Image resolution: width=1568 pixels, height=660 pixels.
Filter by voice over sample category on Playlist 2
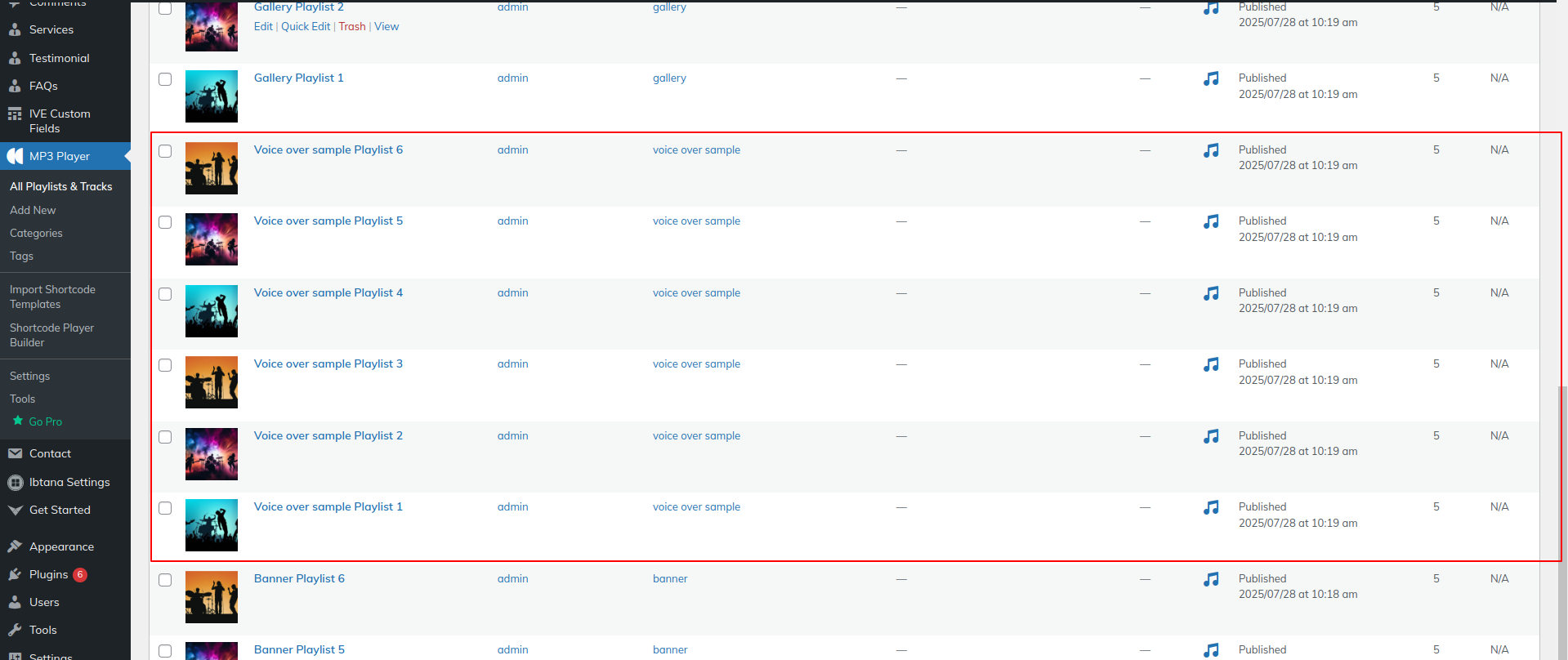[696, 435]
